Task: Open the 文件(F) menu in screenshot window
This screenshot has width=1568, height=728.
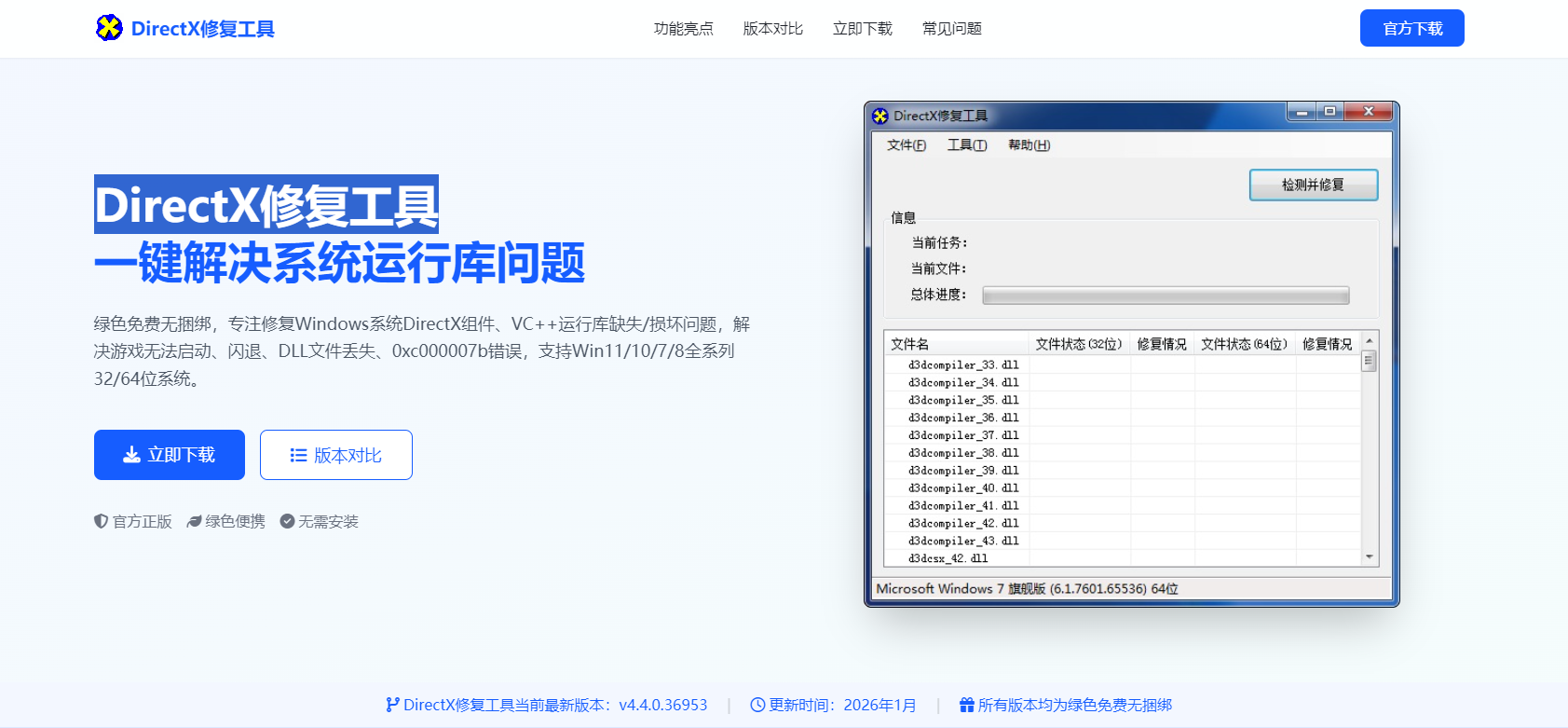Action: pyautogui.click(x=906, y=145)
